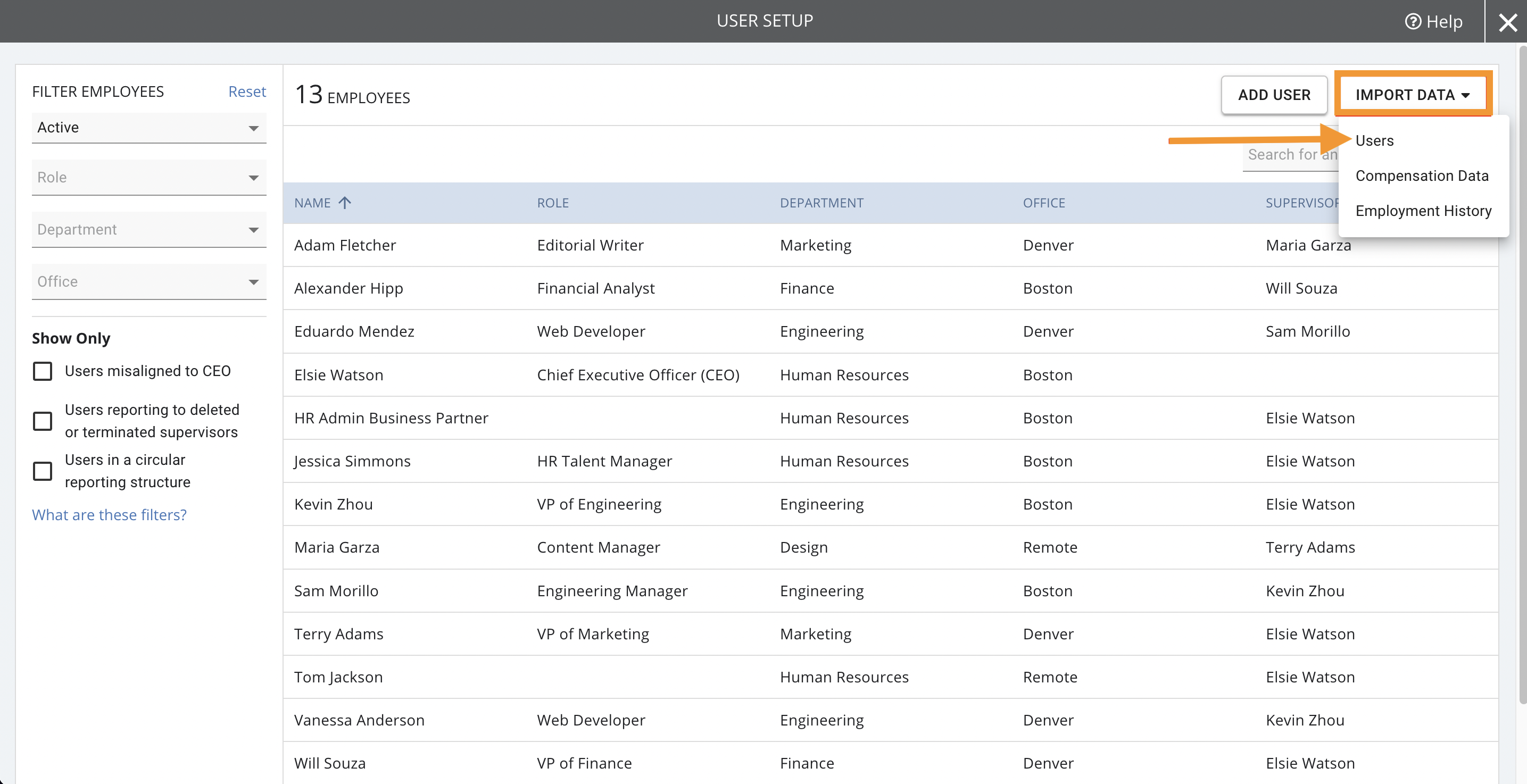Click Content Manager role cell
The image size is (1527, 784).
point(598,547)
